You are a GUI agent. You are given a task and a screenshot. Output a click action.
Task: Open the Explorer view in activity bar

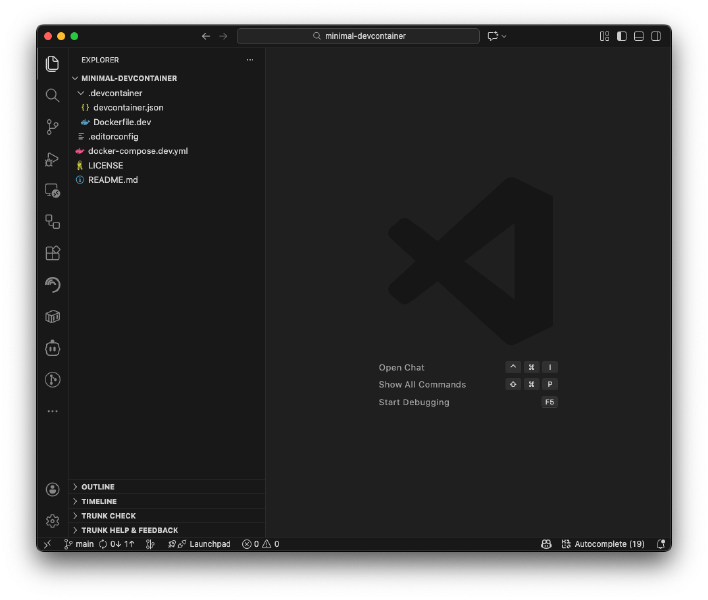(x=52, y=64)
